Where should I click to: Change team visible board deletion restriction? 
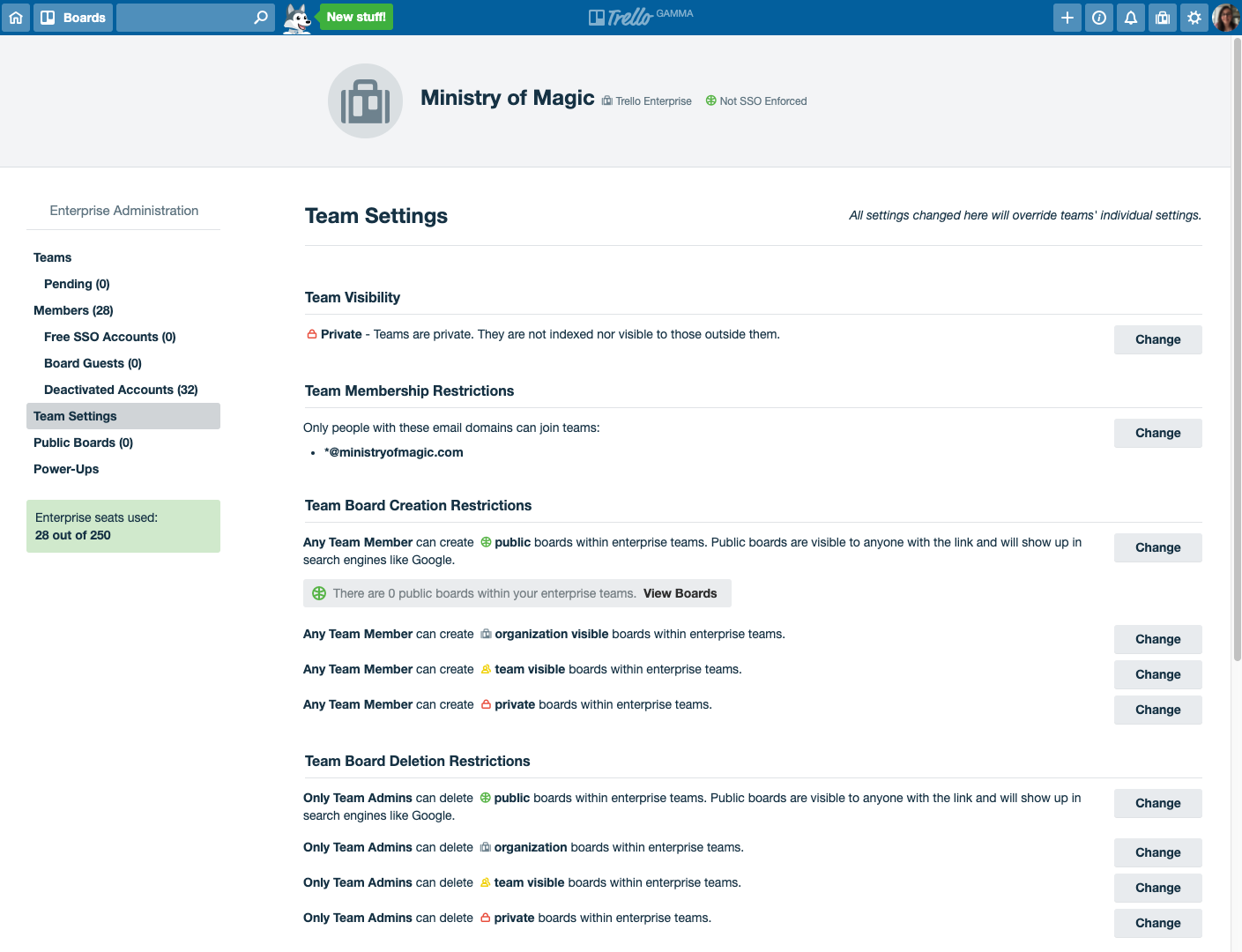tap(1158, 888)
